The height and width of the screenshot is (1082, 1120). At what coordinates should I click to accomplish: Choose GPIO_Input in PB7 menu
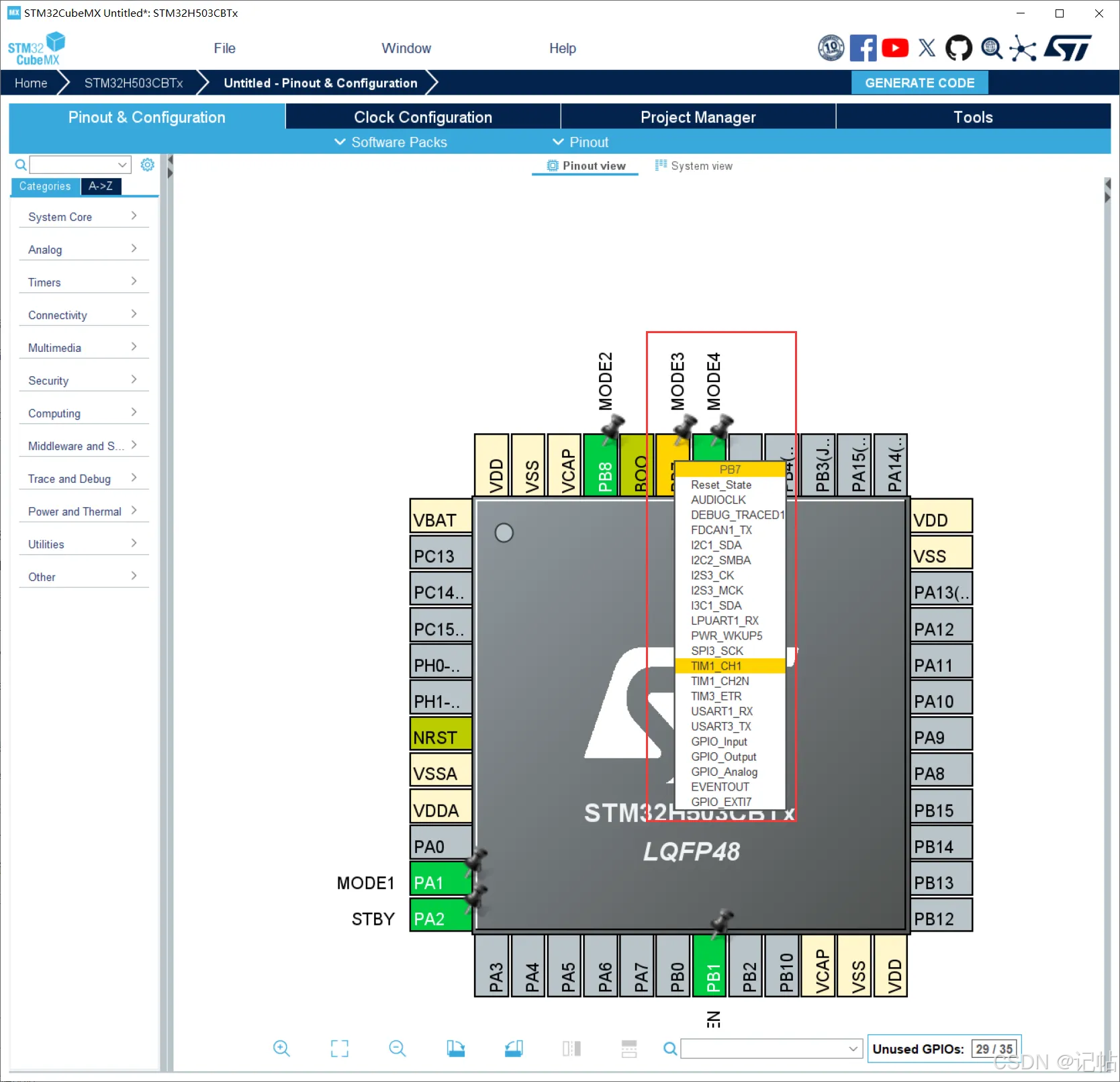point(730,741)
